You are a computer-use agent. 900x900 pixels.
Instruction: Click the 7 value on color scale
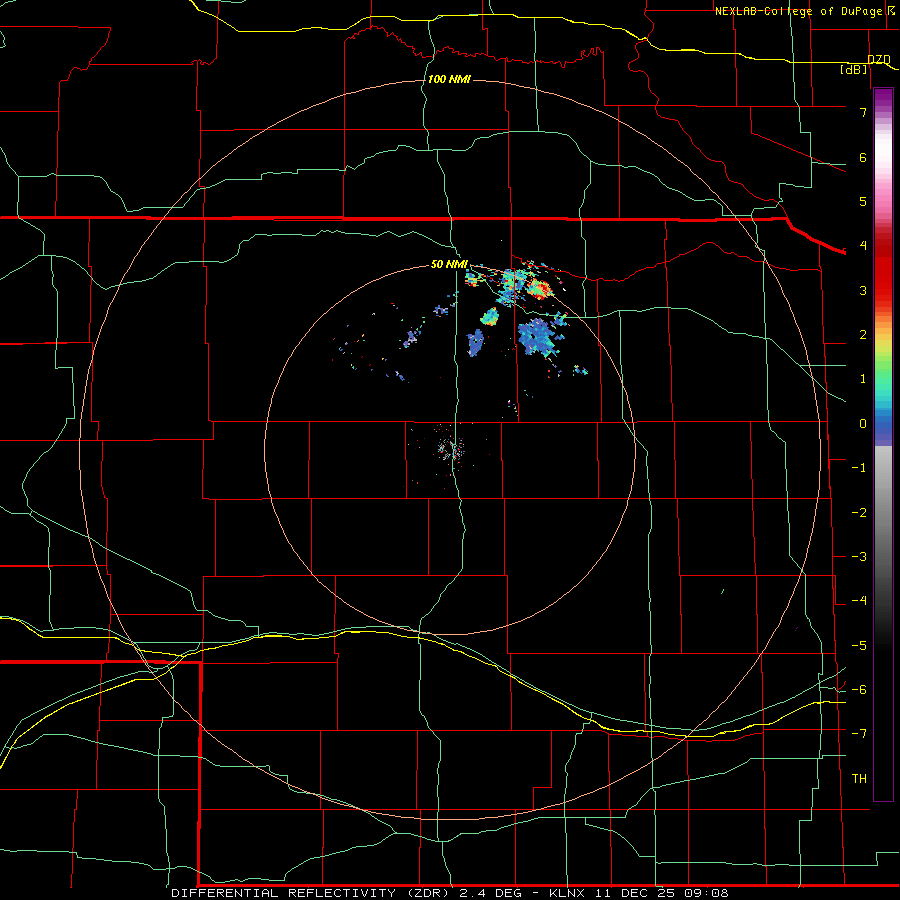(863, 112)
